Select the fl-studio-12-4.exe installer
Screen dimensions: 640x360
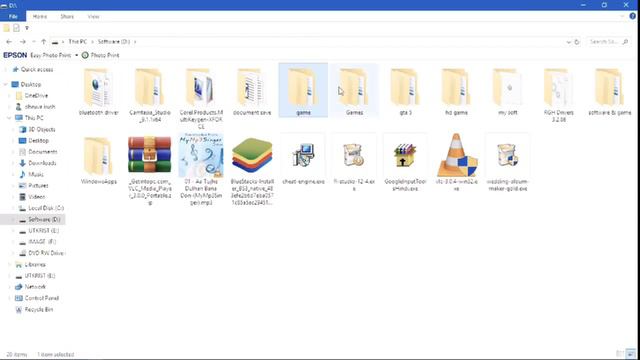click(354, 163)
